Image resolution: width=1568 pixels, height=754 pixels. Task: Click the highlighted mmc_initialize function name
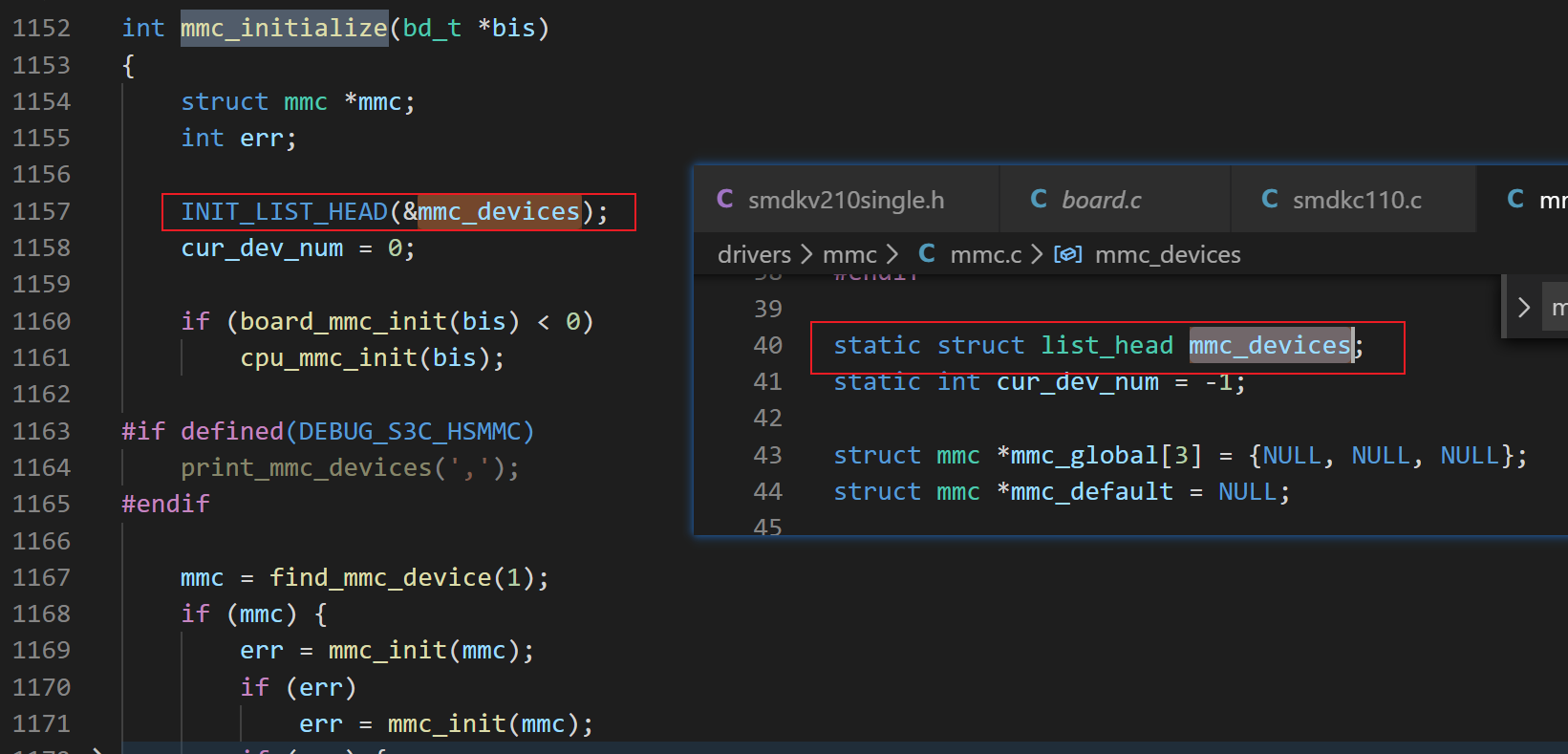pyautogui.click(x=284, y=28)
